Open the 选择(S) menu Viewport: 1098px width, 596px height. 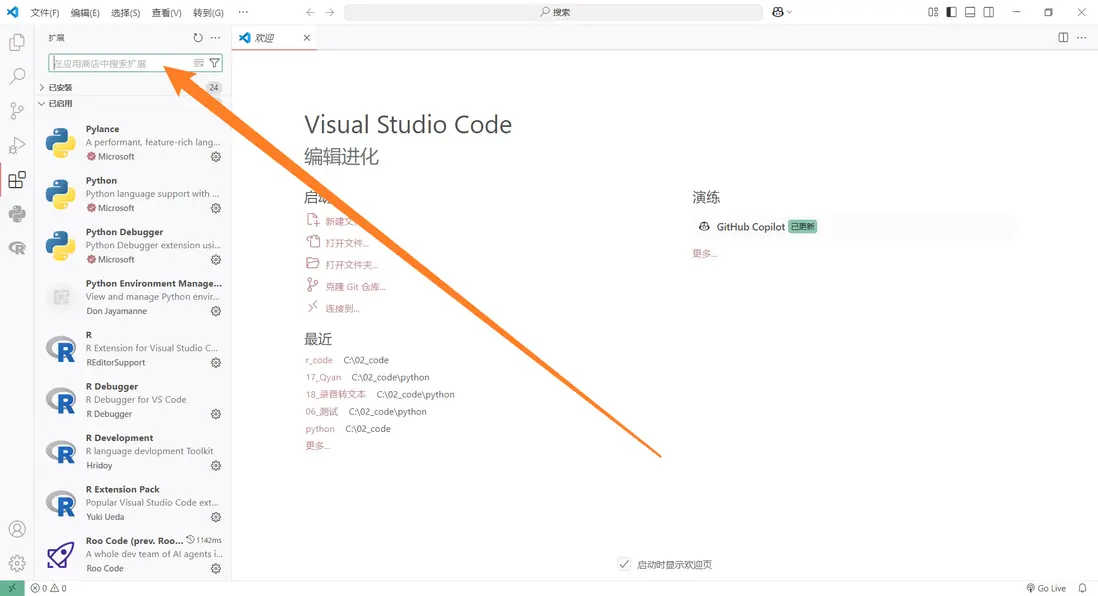[x=125, y=13]
